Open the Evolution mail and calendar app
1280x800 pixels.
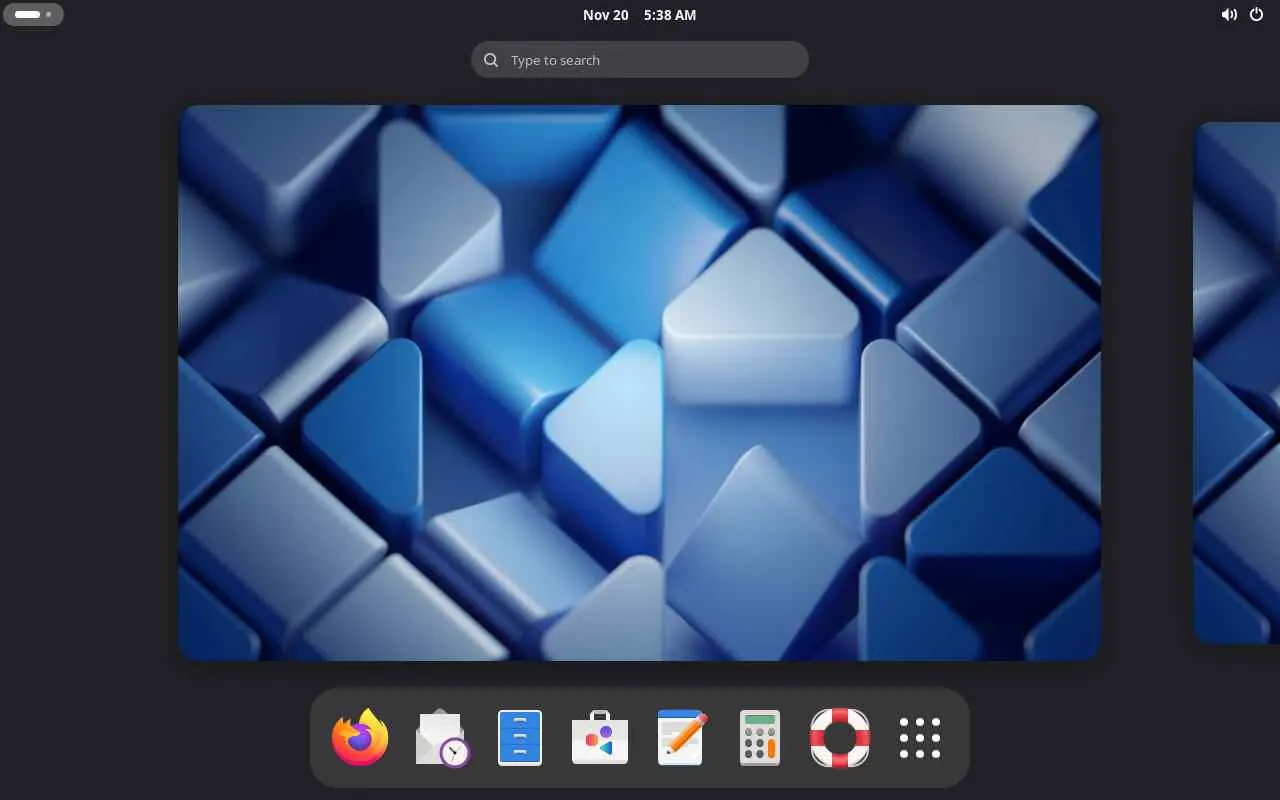440,738
